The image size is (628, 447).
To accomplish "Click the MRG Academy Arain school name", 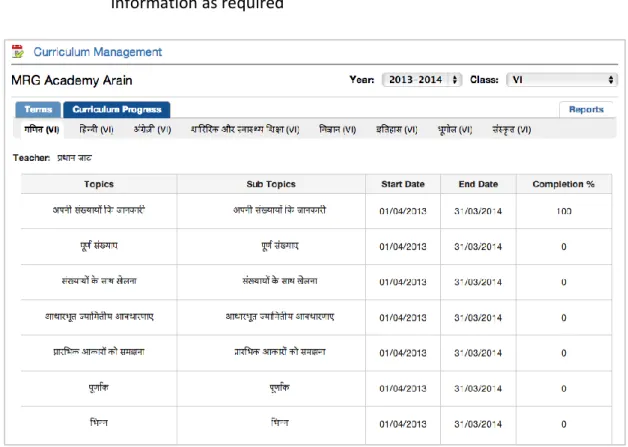I will (x=72, y=80).
